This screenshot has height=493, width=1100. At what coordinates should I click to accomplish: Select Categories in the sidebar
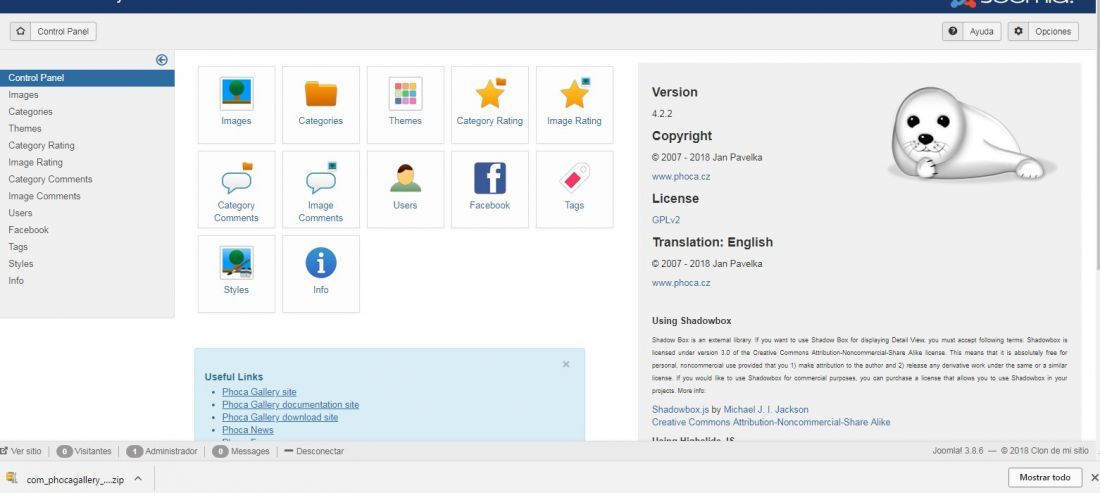[x=30, y=112]
